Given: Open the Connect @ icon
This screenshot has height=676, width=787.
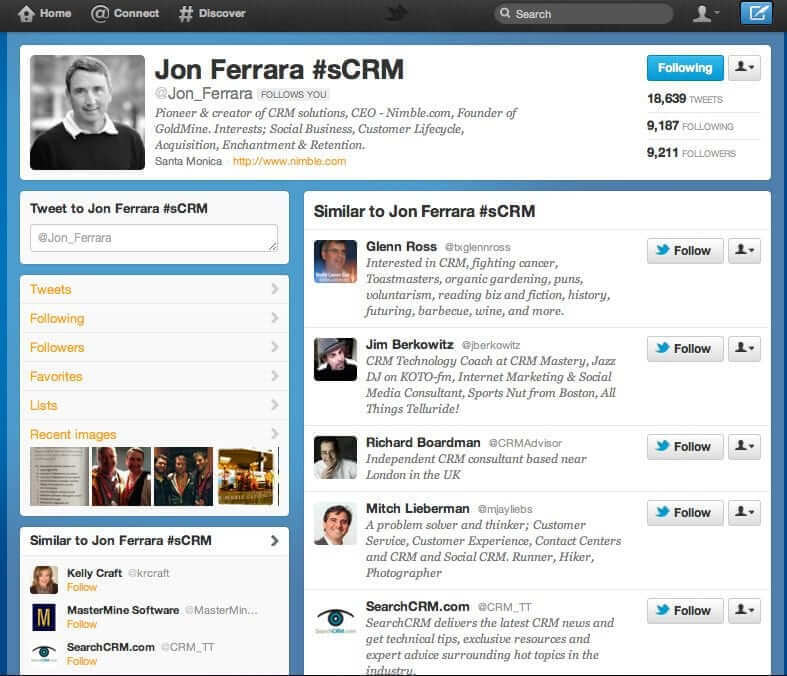Looking at the screenshot, I should [99, 14].
